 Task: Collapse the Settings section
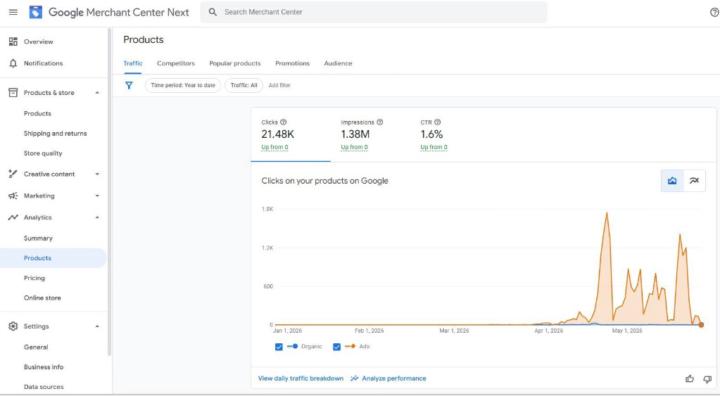[x=97, y=326]
